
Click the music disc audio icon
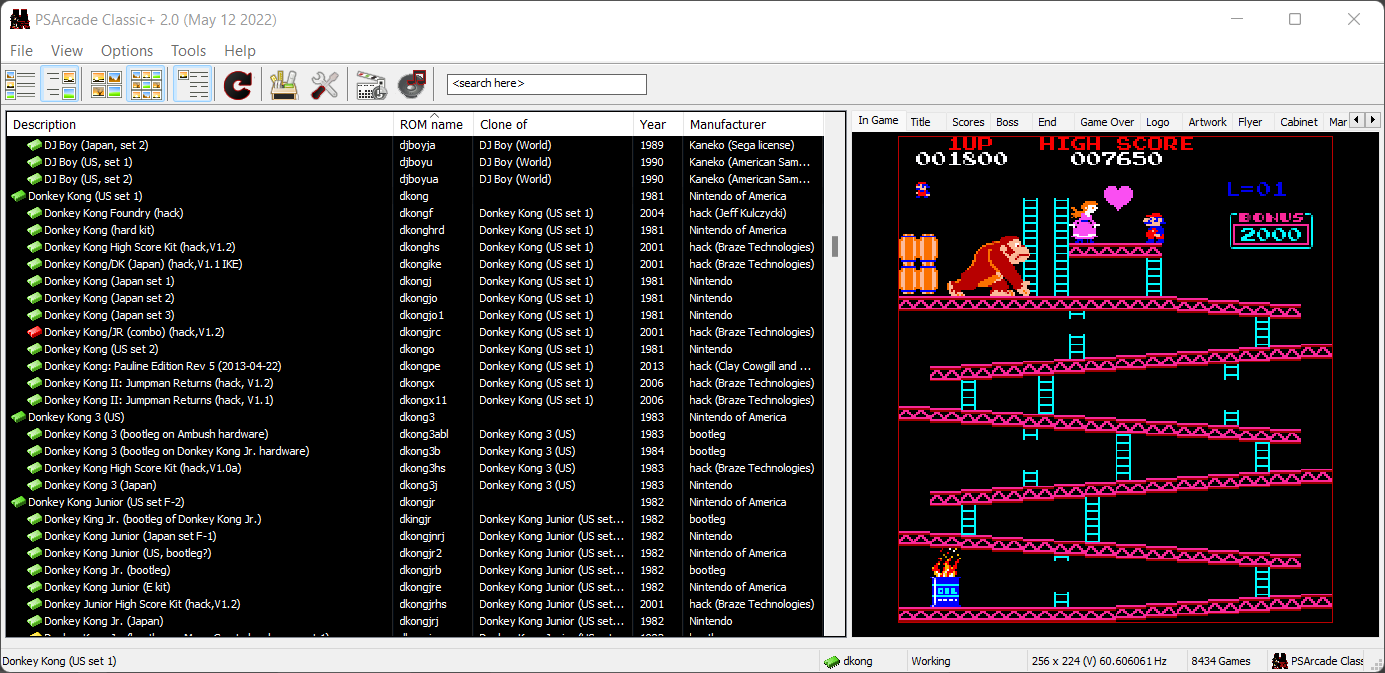click(x=412, y=84)
